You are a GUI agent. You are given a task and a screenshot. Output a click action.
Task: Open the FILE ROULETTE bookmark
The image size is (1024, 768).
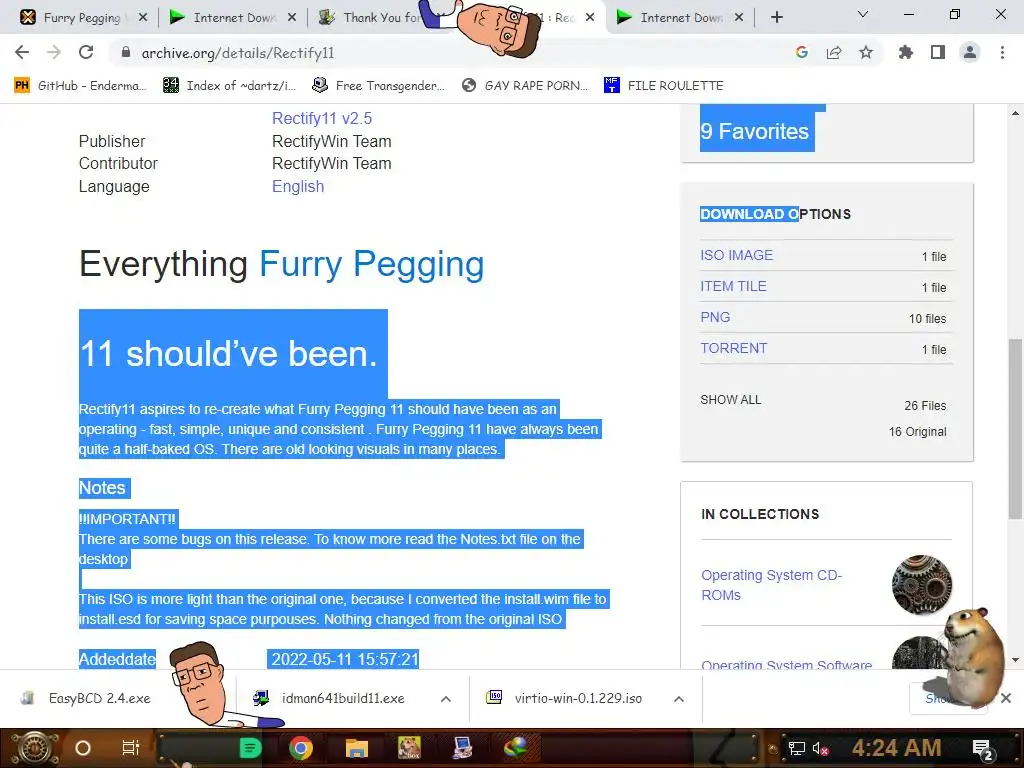tap(664, 86)
